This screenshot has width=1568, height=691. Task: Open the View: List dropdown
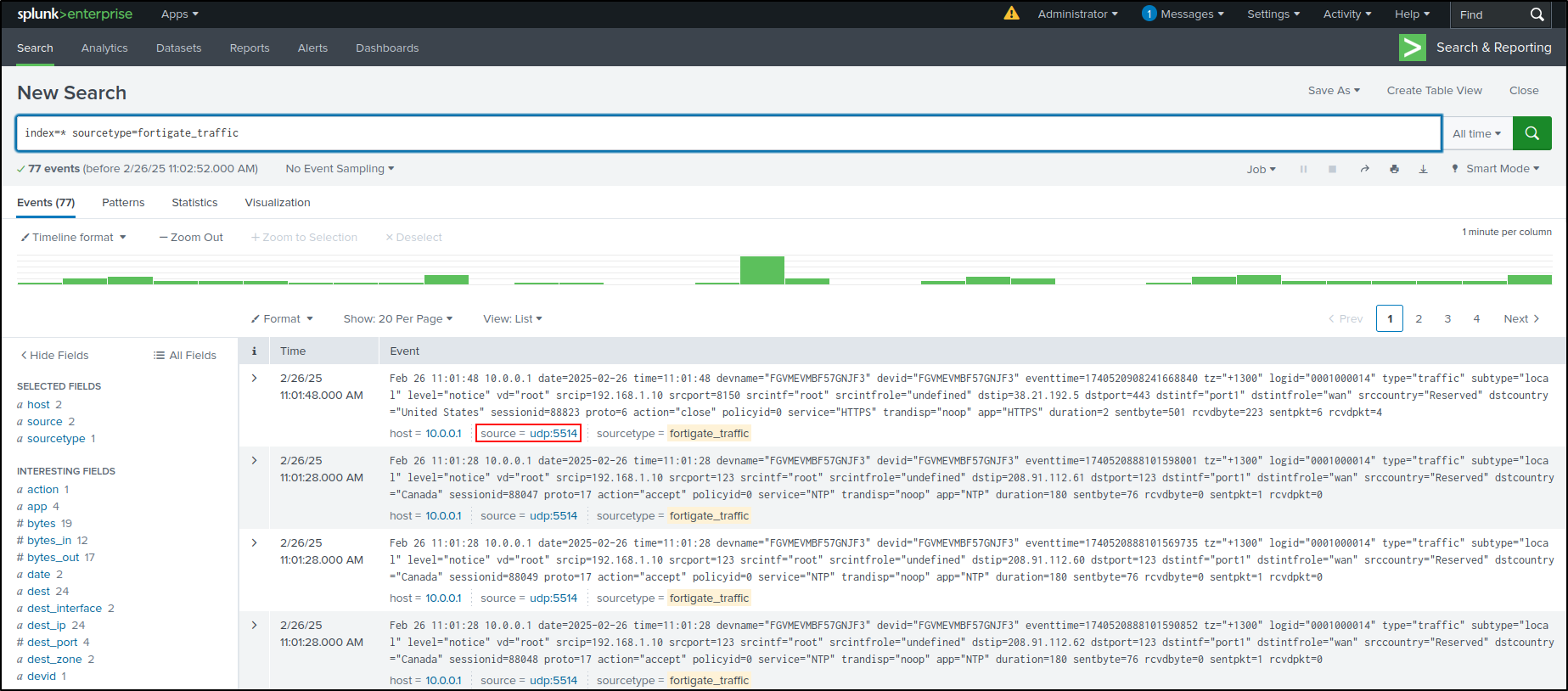click(513, 319)
